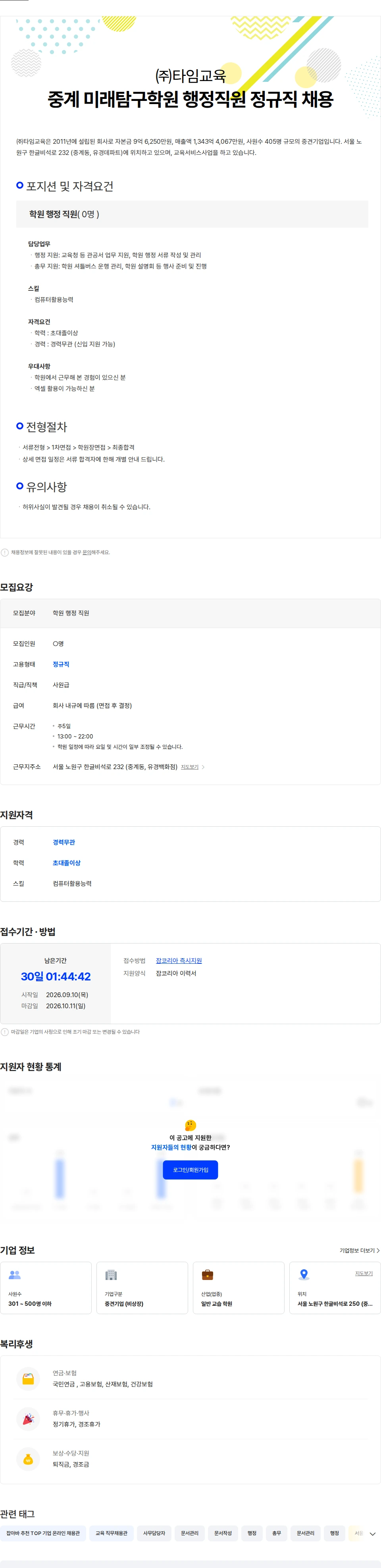Click the 중견기업 (비상장) card
381x1568 pixels.
click(142, 1288)
